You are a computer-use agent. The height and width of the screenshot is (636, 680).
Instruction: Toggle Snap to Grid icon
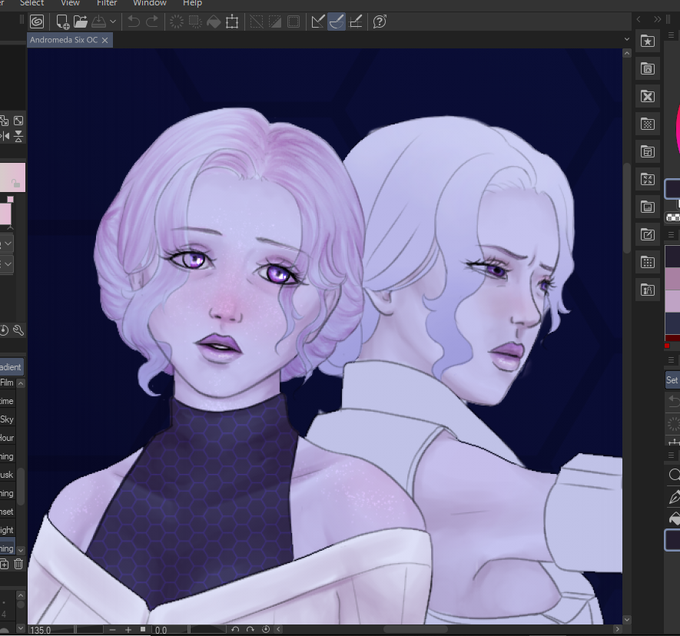tap(356, 21)
